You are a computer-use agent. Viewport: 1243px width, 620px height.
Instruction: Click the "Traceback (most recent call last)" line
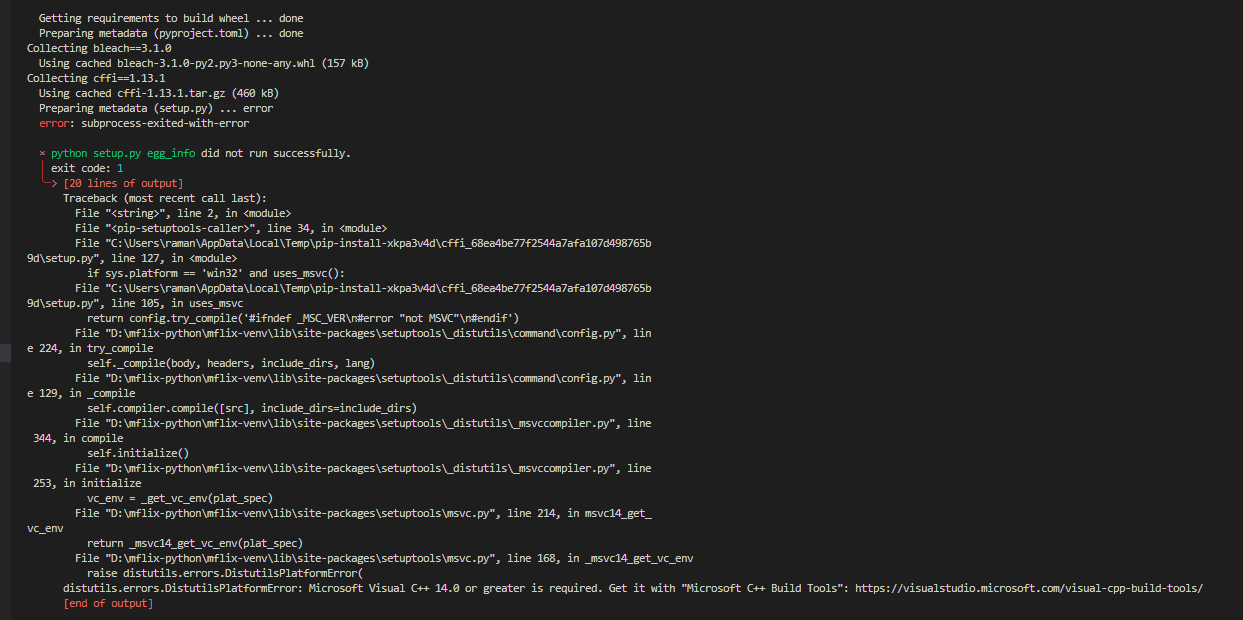click(165, 198)
